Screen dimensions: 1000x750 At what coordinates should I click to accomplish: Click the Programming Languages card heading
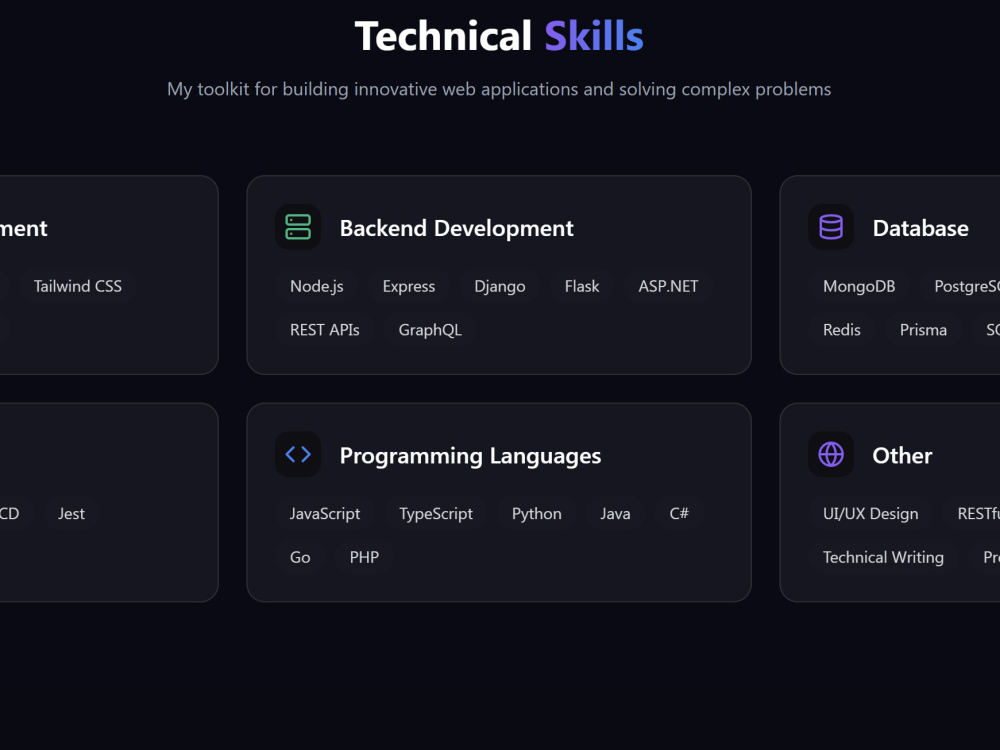[x=470, y=455]
